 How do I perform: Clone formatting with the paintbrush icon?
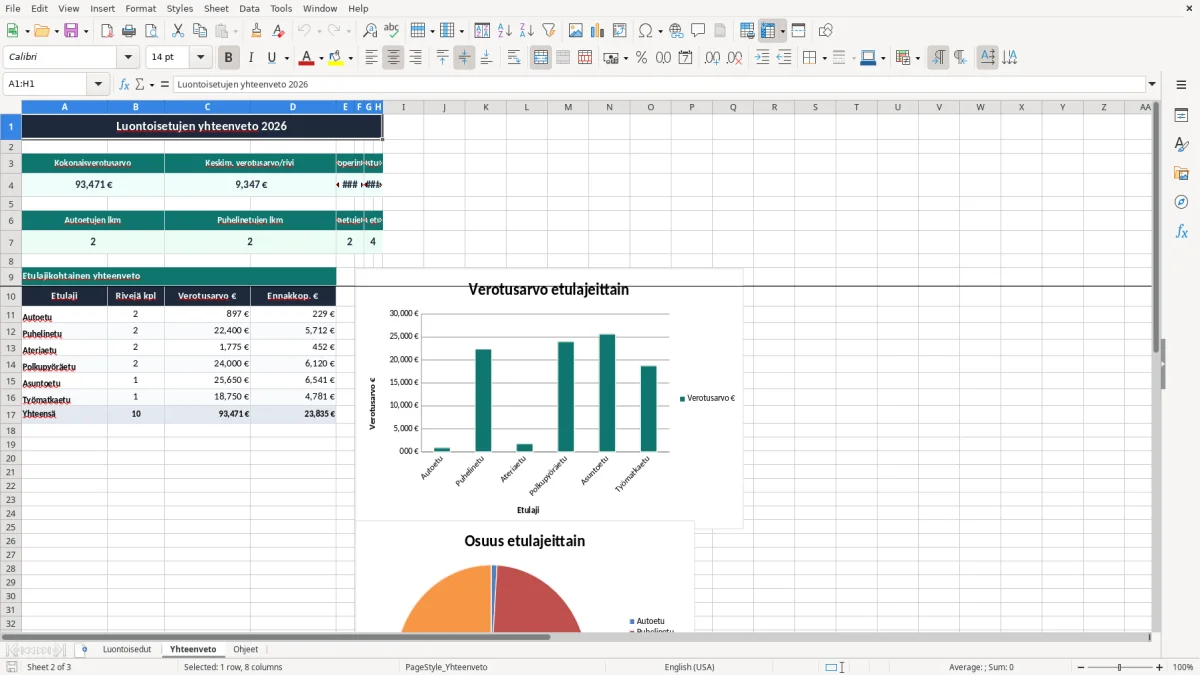[256, 31]
